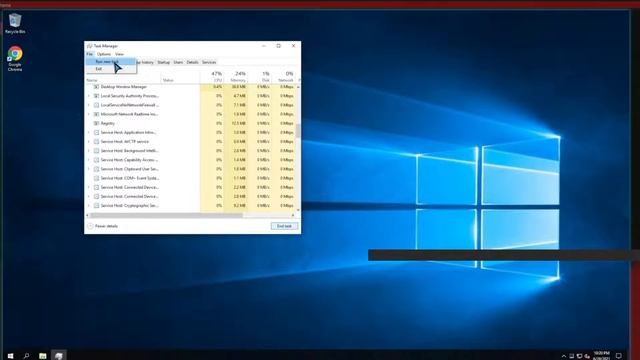Expand Service Host: Background Intelli row
Screen dimensions: 640x360
pos(89,151)
